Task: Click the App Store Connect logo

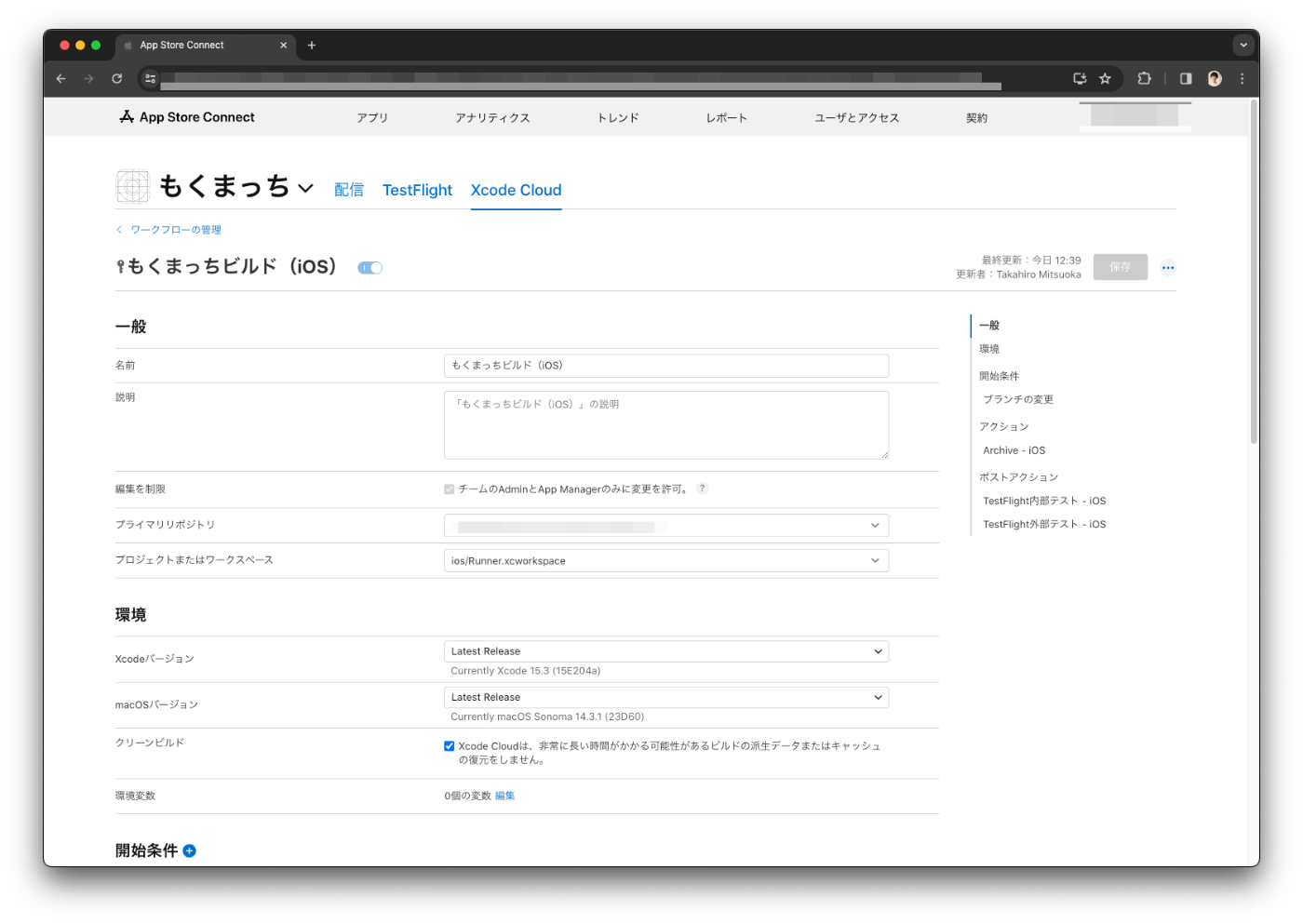Action: point(187,117)
